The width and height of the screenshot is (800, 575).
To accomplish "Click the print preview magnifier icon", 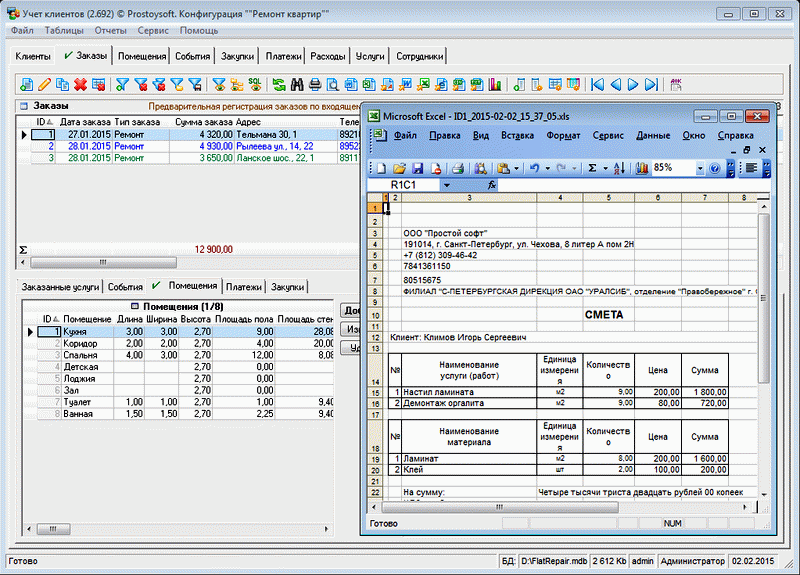I will 333,84.
